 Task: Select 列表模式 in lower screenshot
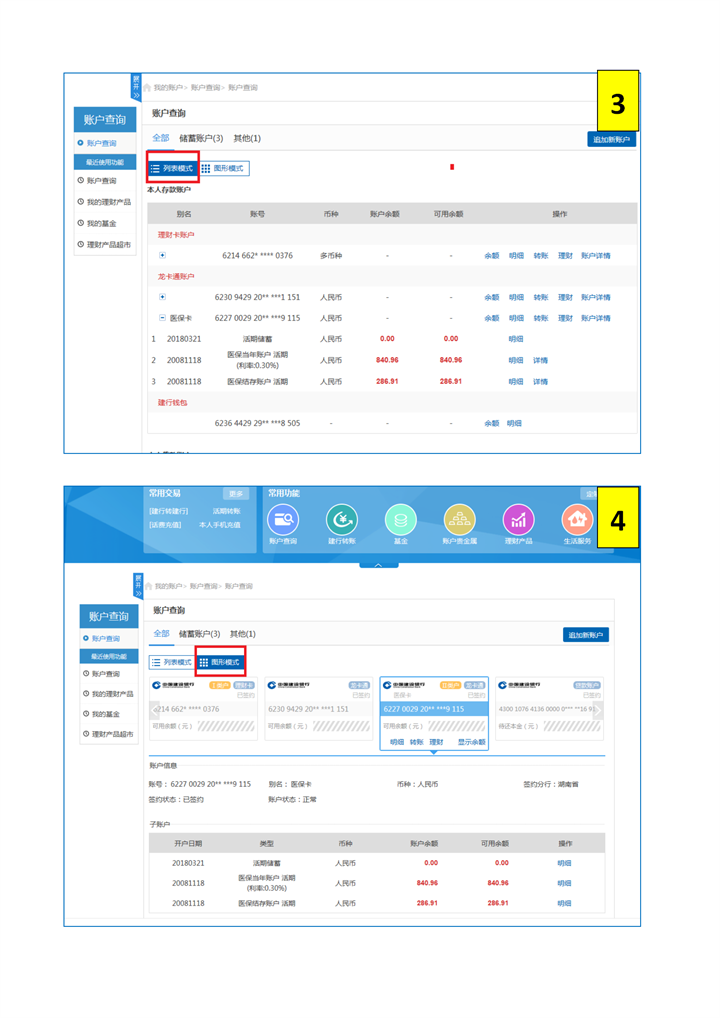172,662
